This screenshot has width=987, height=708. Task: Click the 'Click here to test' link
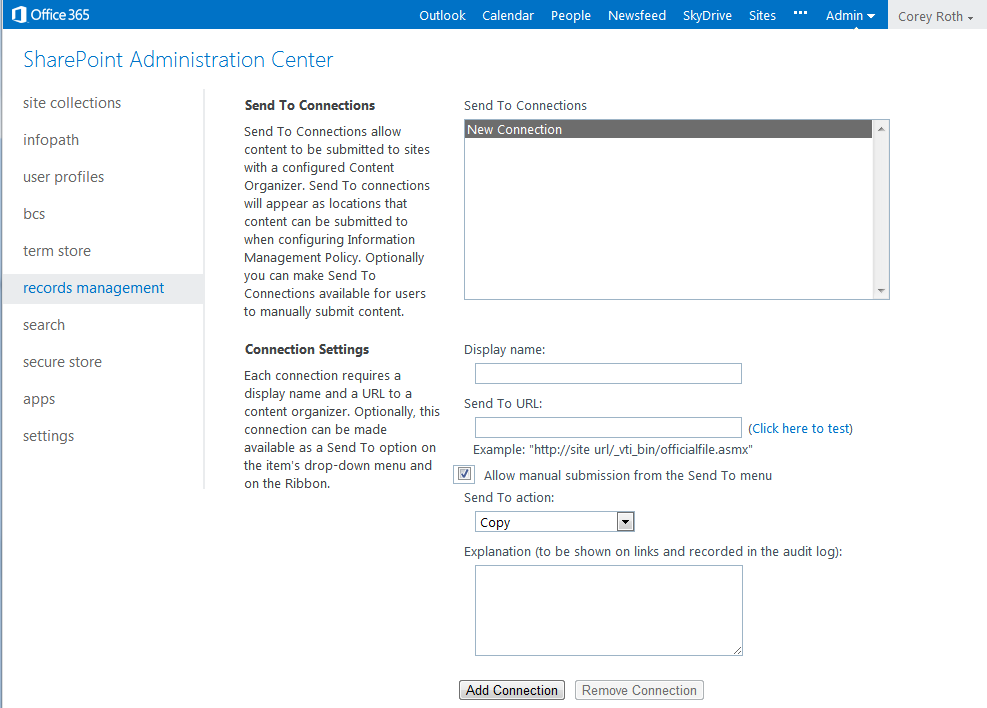800,429
